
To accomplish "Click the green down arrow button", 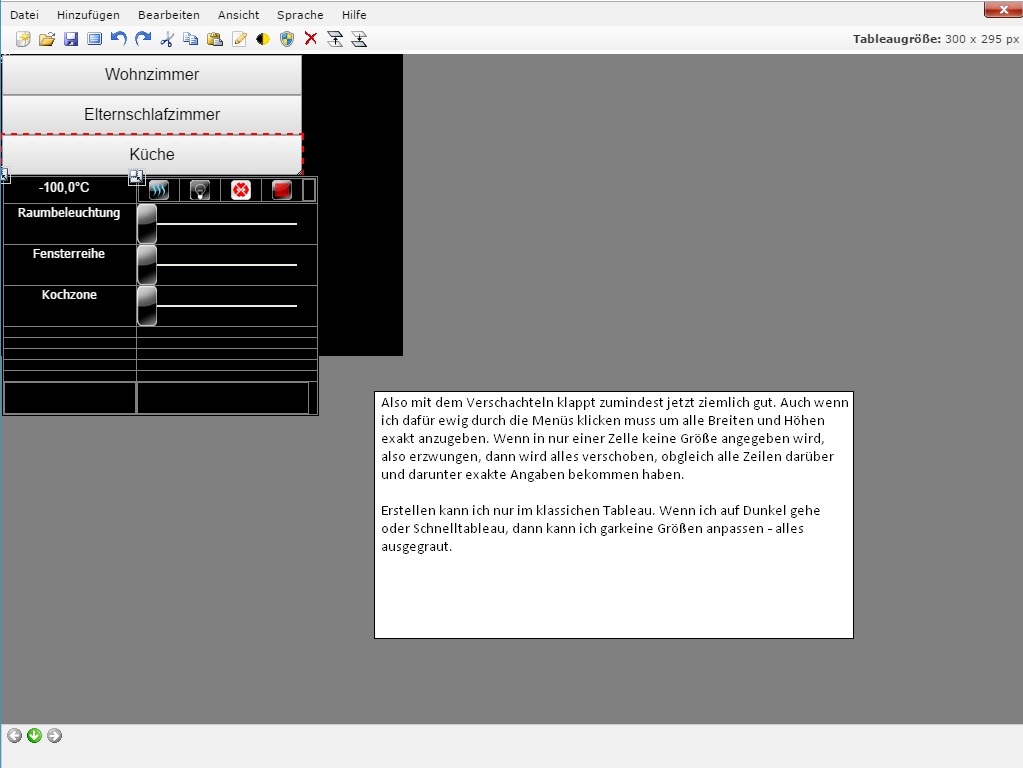I will (34, 736).
